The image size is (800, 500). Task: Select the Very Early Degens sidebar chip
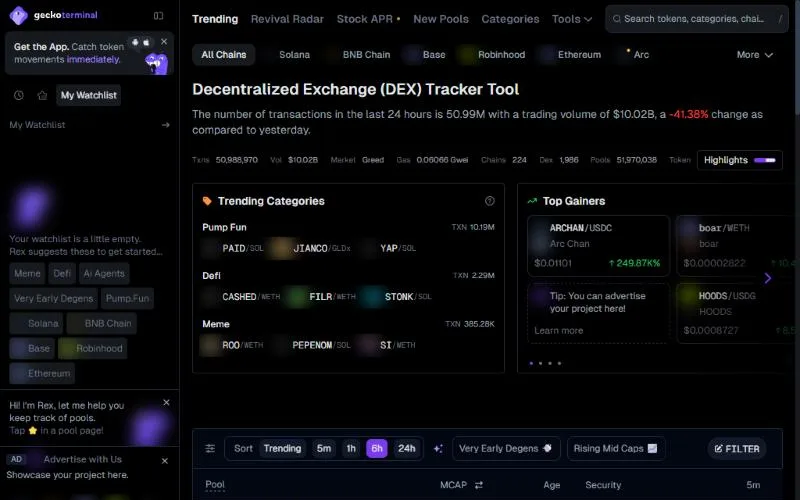click(54, 298)
